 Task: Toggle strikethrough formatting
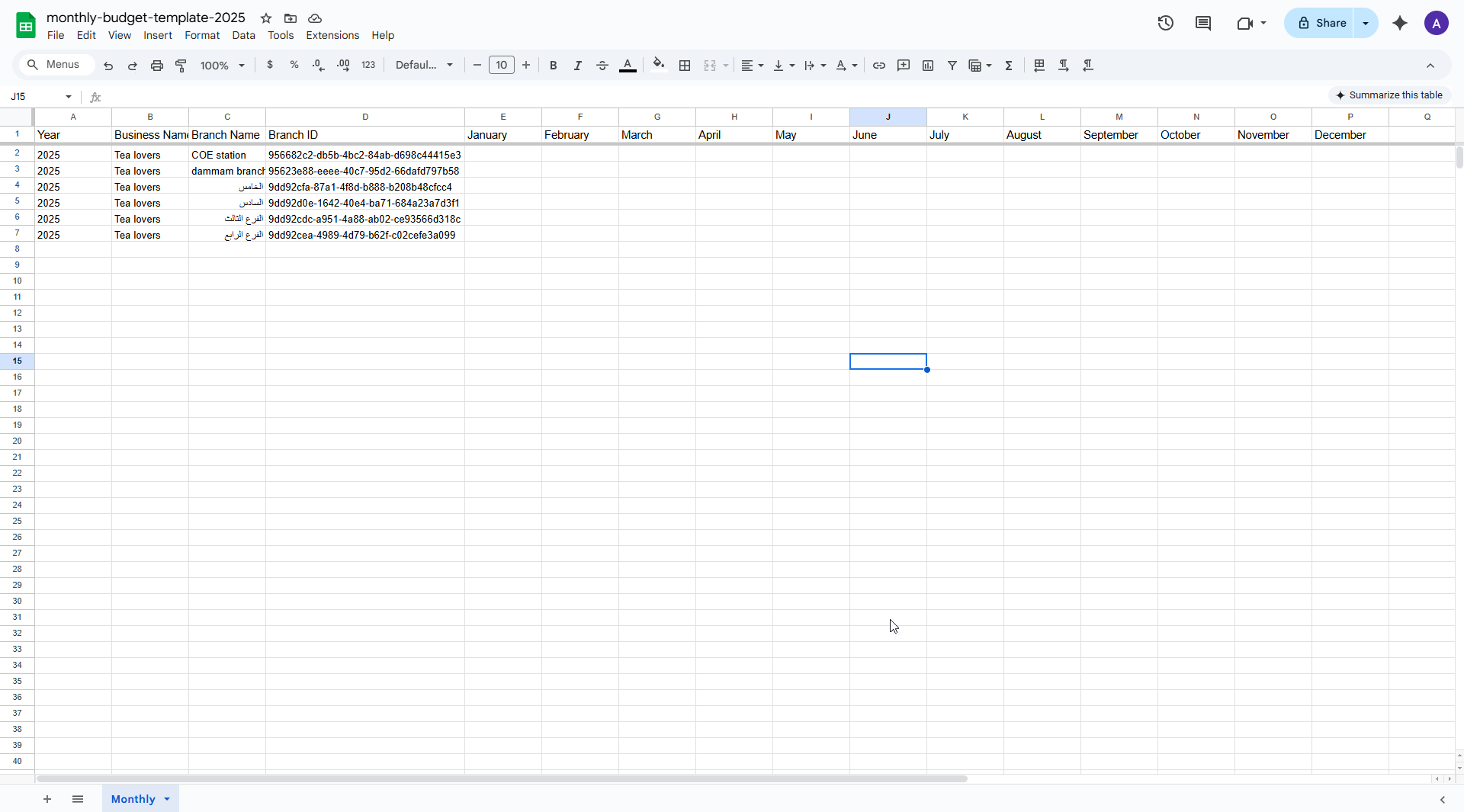(602, 66)
